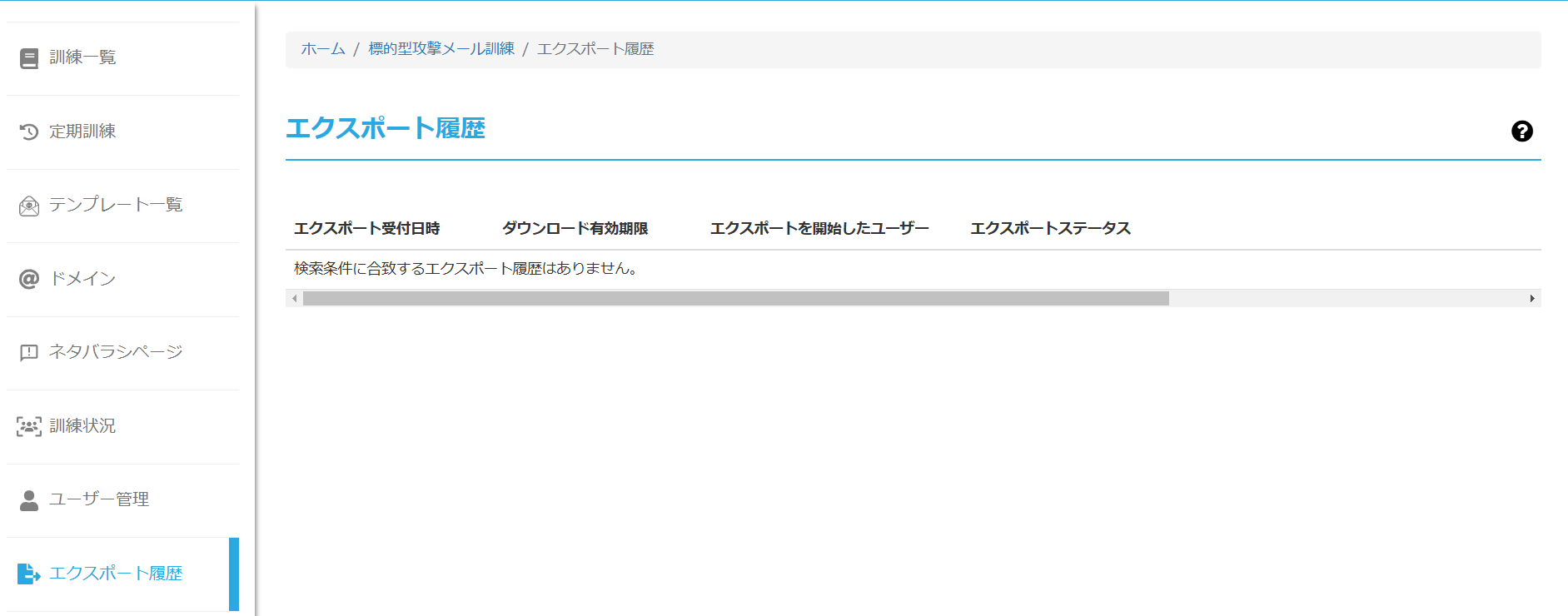This screenshot has width=1568, height=616.
Task: Click the clock history icon for 定期訓練
Action: click(x=29, y=132)
